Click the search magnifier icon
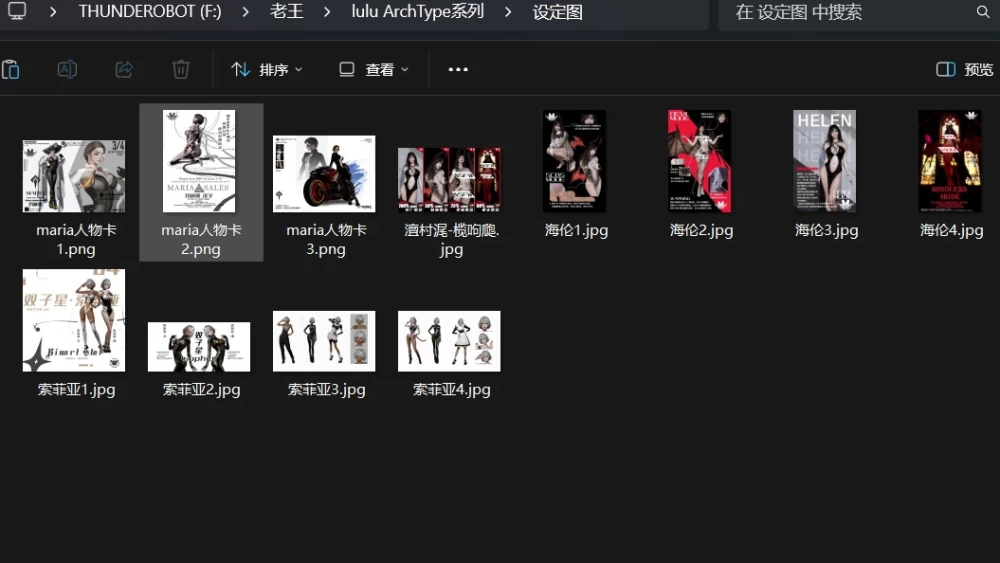This screenshot has width=1000, height=563. click(983, 11)
